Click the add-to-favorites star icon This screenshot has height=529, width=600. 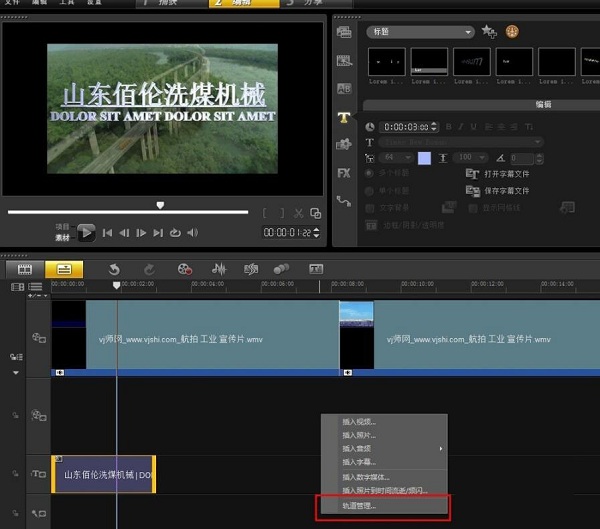tap(489, 31)
